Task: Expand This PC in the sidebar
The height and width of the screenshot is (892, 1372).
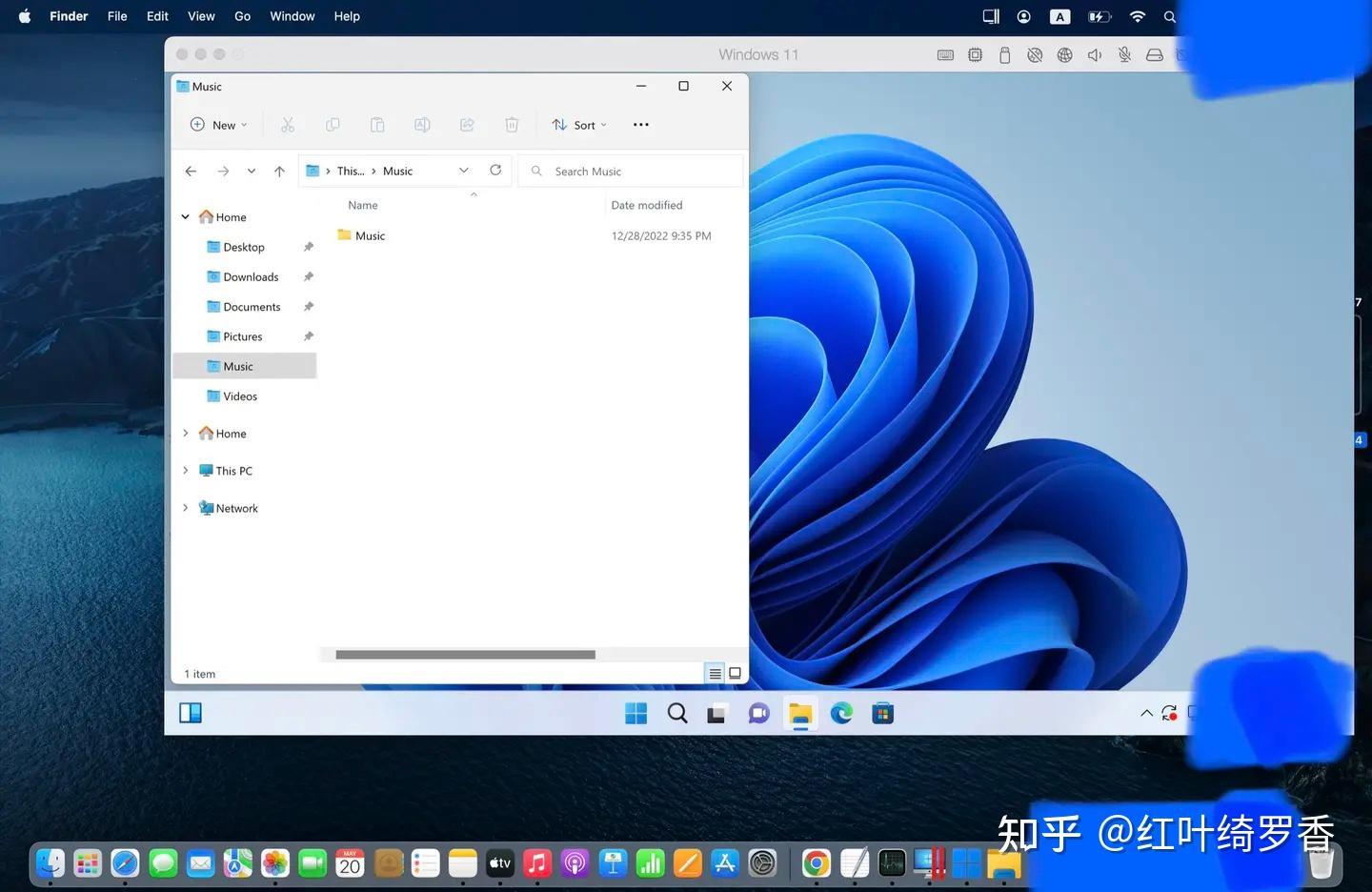Action: 185,470
